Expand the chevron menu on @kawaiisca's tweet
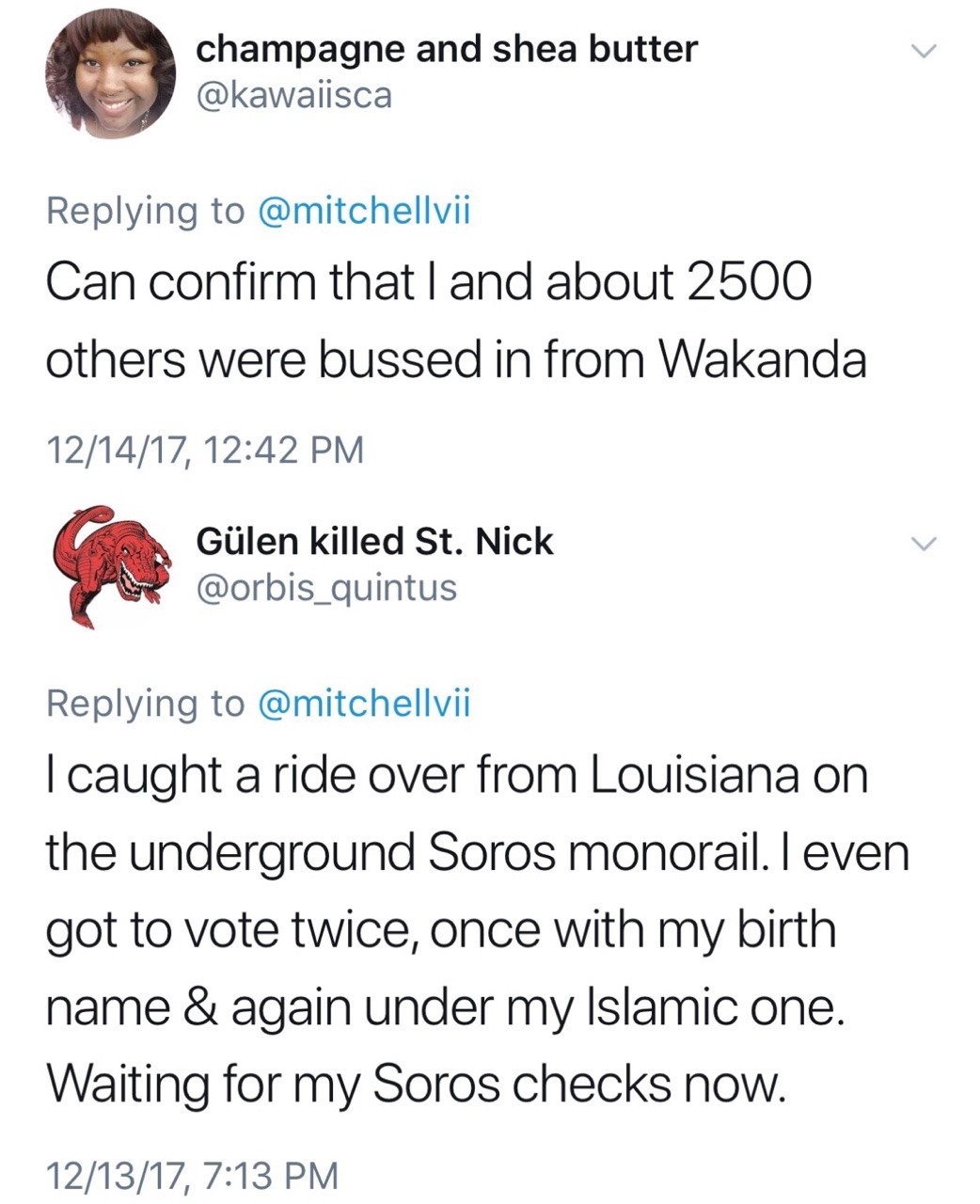 [x=925, y=53]
